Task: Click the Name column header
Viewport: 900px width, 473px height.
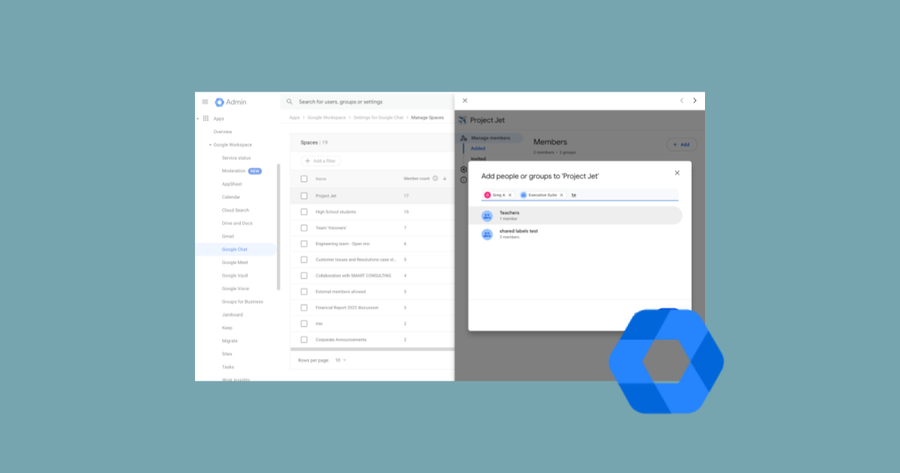Action: (x=321, y=179)
